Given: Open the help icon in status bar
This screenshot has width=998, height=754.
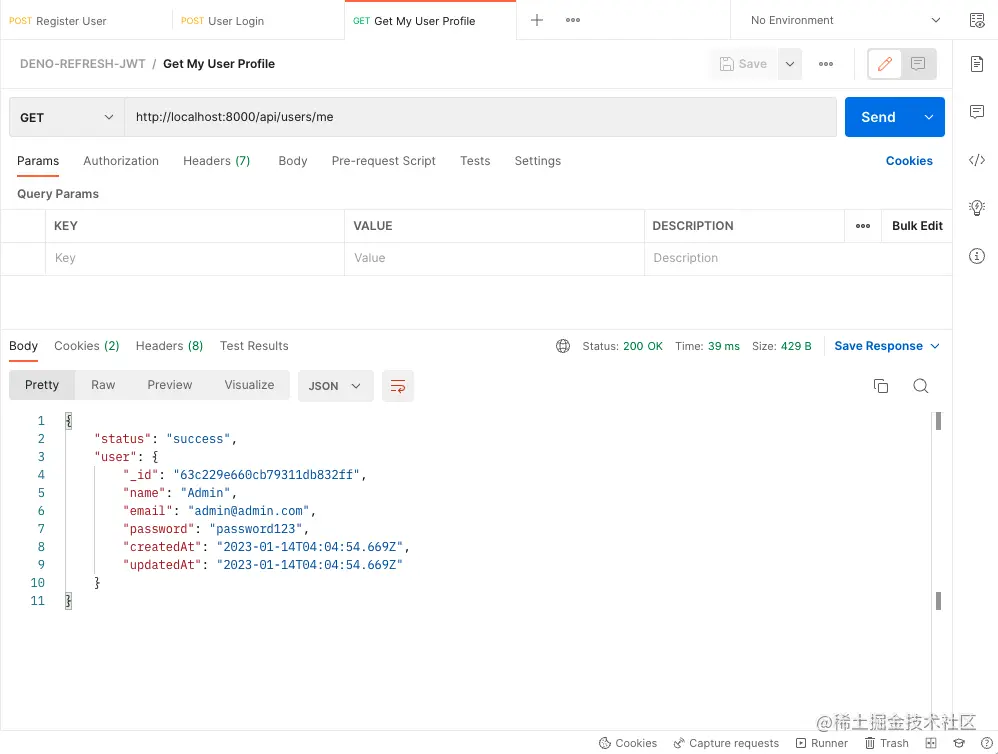Looking at the screenshot, I should click(987, 743).
